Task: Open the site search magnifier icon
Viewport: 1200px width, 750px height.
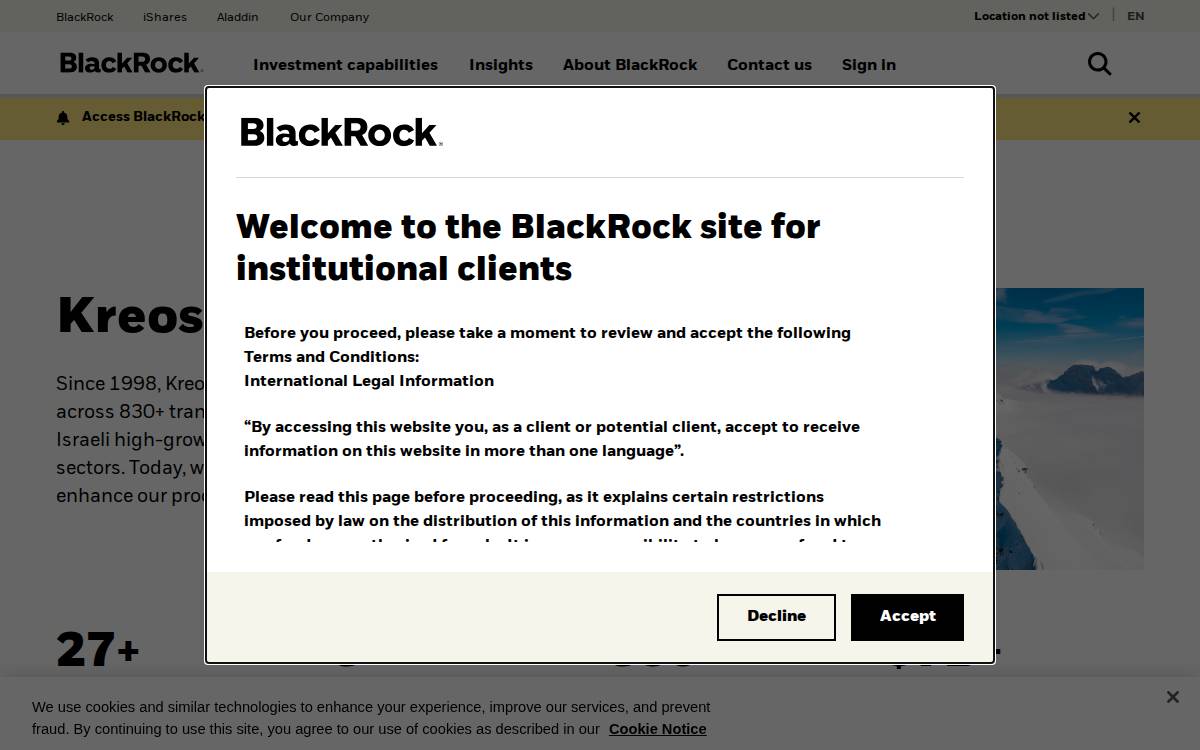Action: pos(1099,64)
